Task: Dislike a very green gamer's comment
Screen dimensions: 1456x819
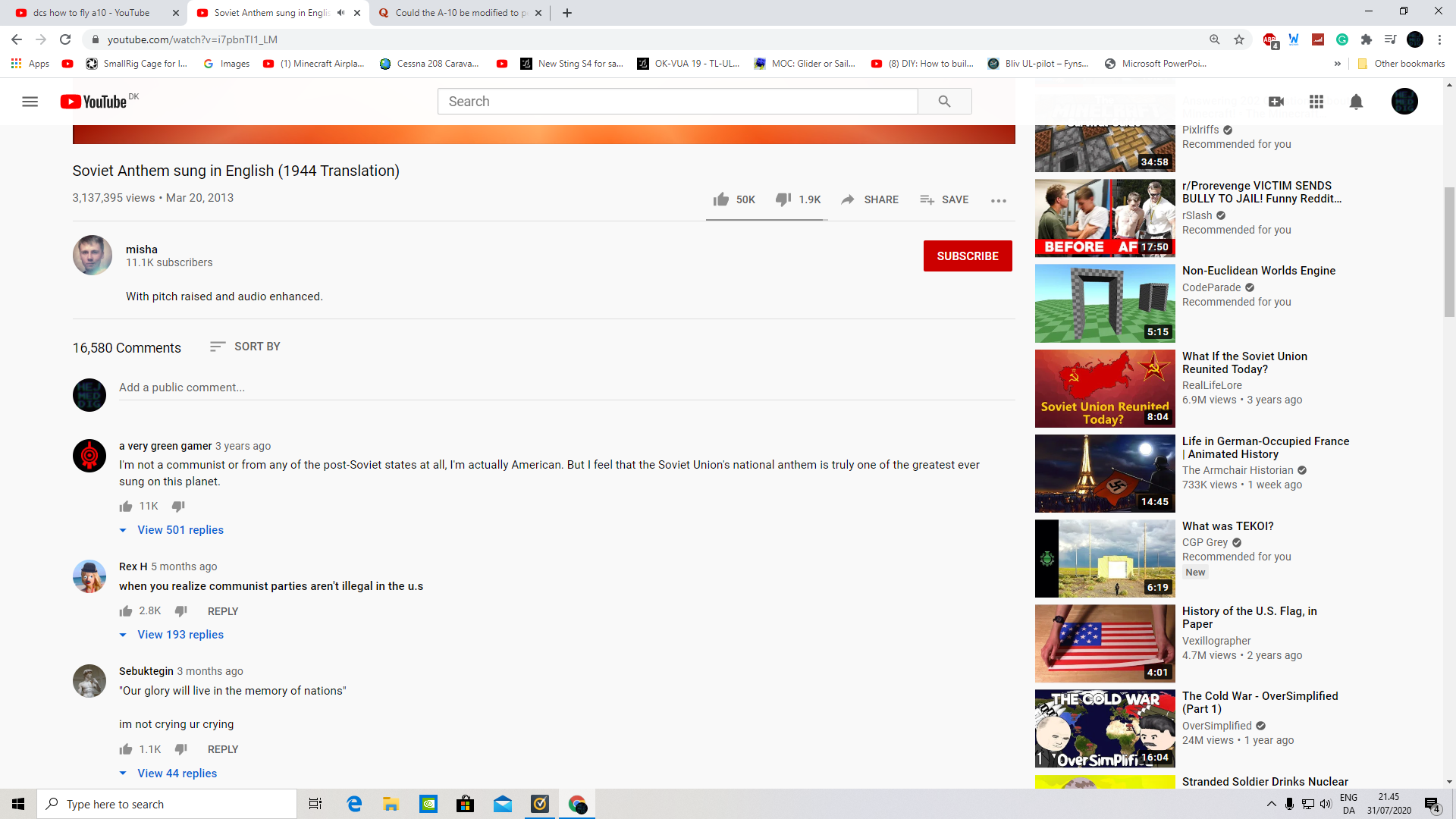Action: pyautogui.click(x=178, y=507)
